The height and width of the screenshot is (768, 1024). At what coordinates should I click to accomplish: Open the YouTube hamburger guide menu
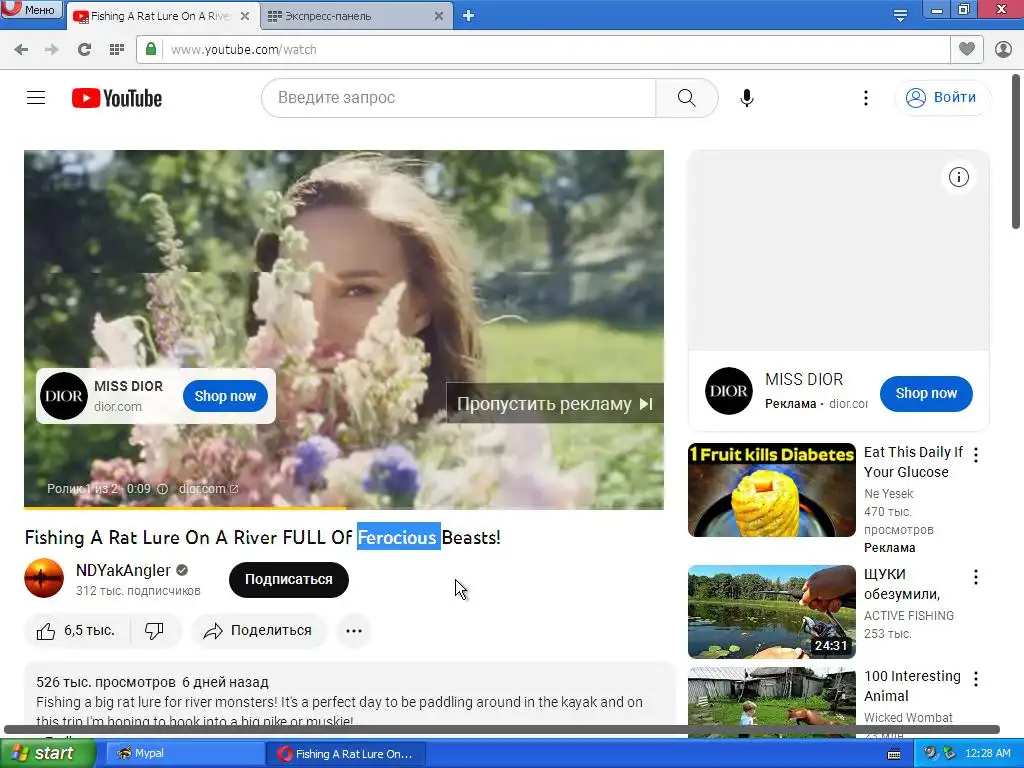click(36, 98)
